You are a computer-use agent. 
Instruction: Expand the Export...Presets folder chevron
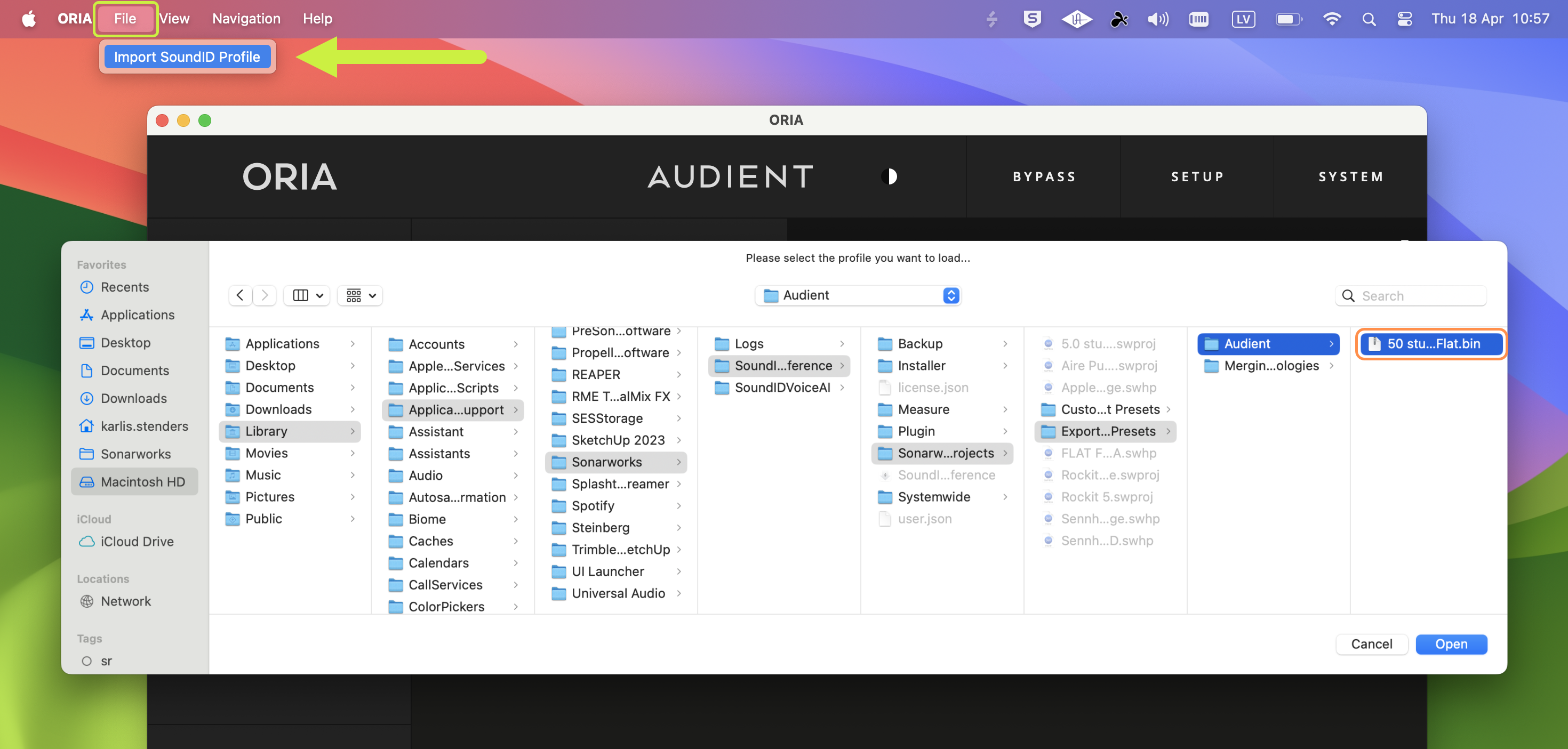click(x=1168, y=431)
